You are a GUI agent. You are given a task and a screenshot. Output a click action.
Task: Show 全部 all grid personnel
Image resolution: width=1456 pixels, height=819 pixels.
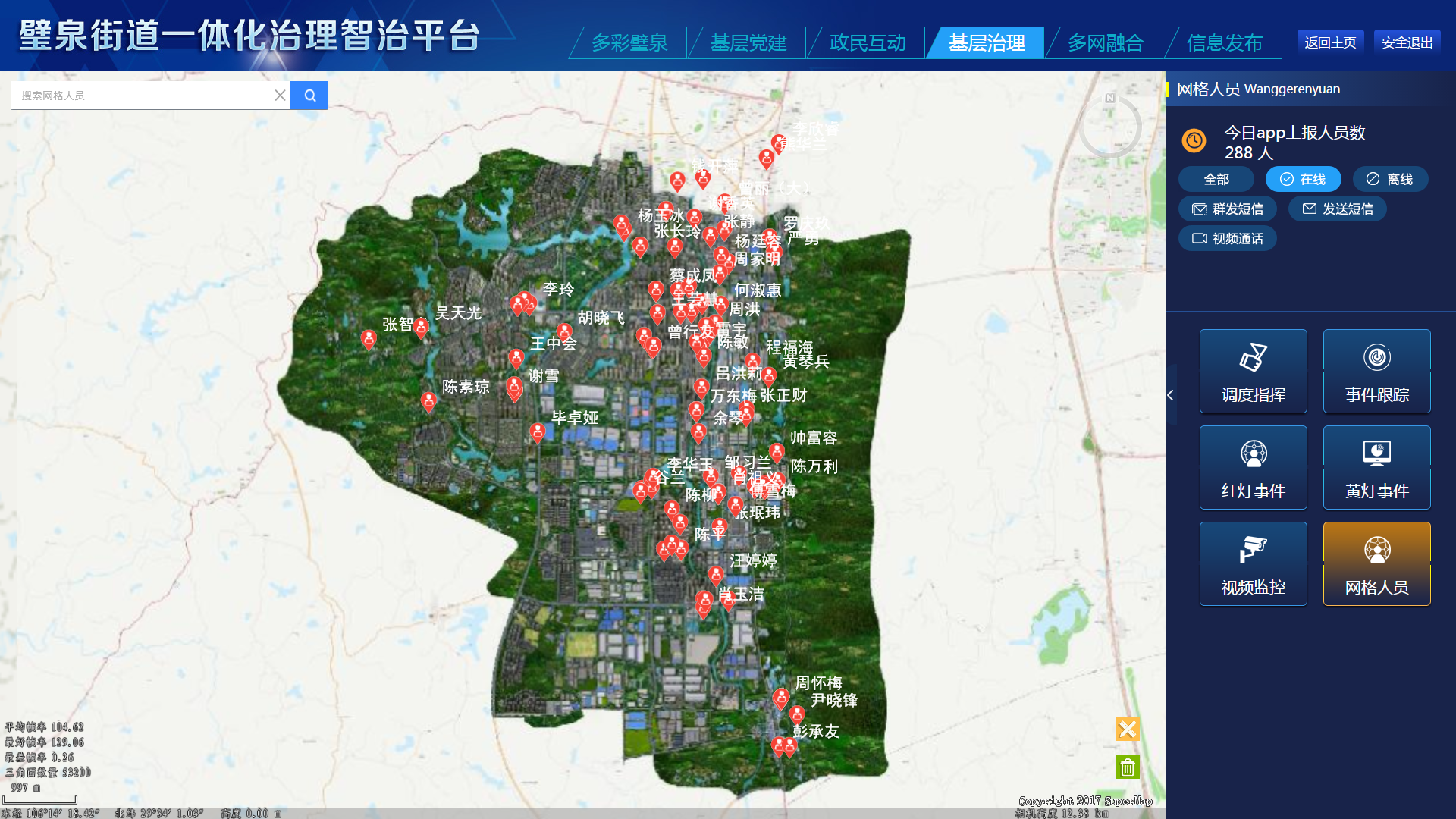coord(1216,180)
